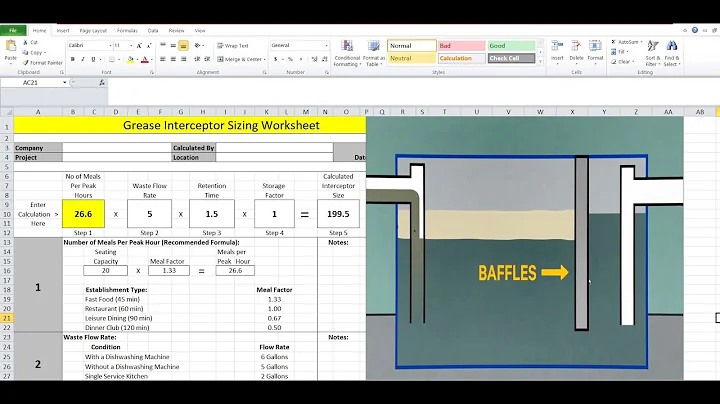Activate the Format Painter brush
This screenshot has height=404, width=720.
(43, 62)
